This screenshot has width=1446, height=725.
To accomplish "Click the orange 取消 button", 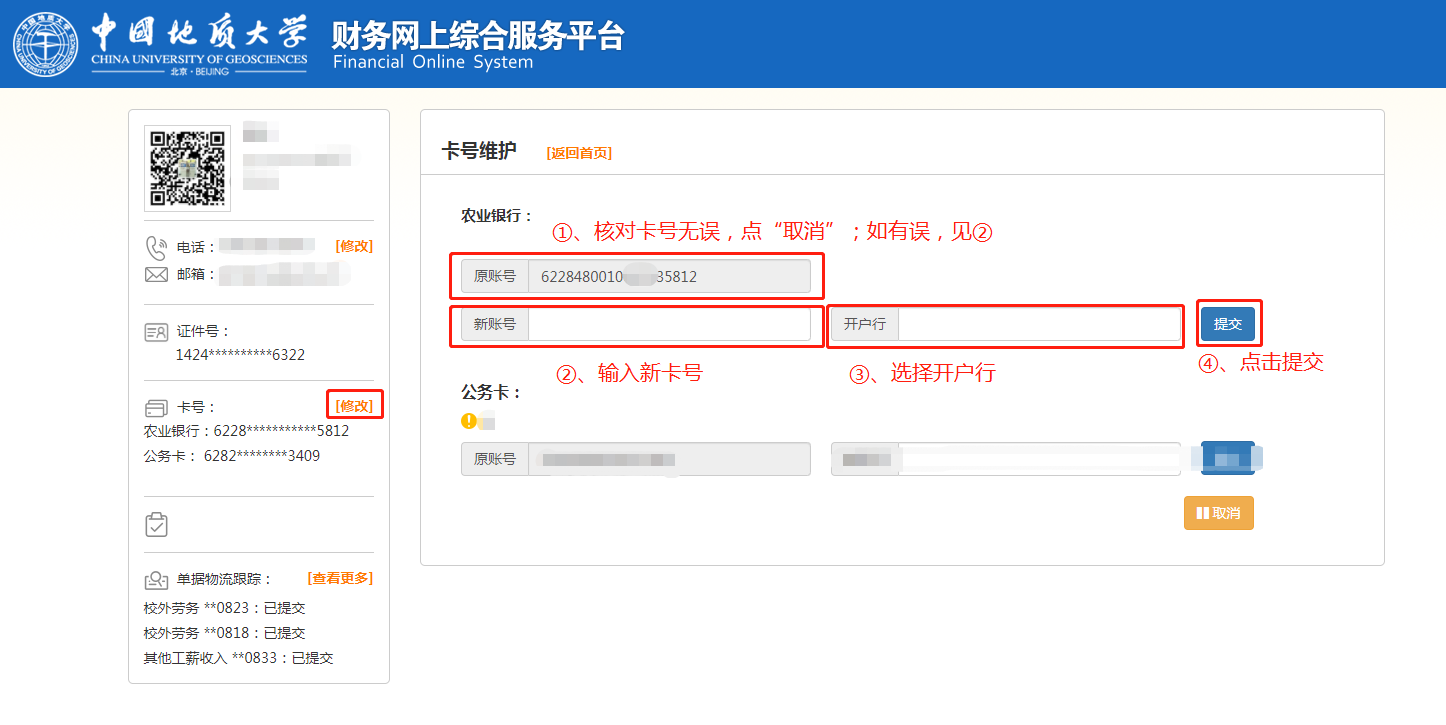I will pos(1218,513).
